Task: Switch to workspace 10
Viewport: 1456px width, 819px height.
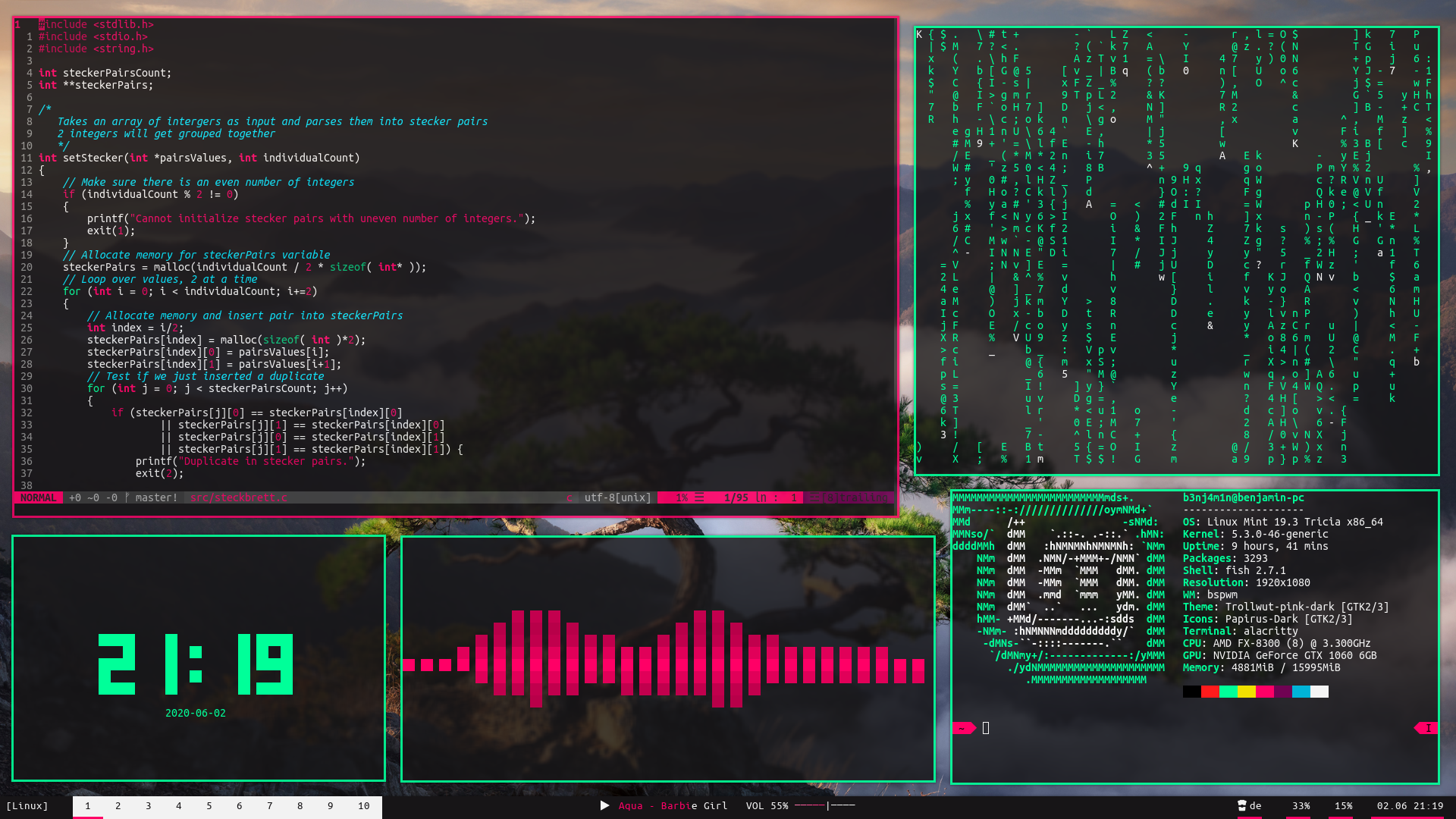Action: pos(364,806)
